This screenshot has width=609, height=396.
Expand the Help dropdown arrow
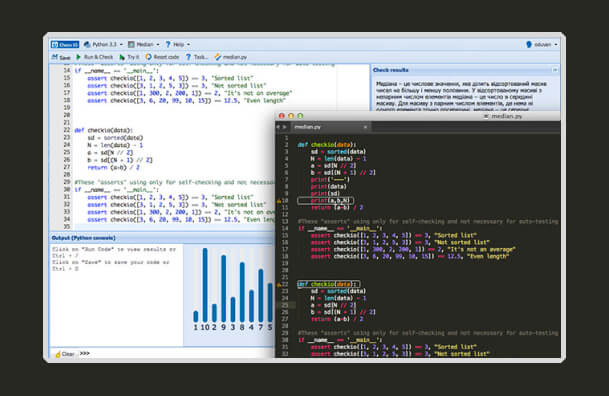[188, 45]
